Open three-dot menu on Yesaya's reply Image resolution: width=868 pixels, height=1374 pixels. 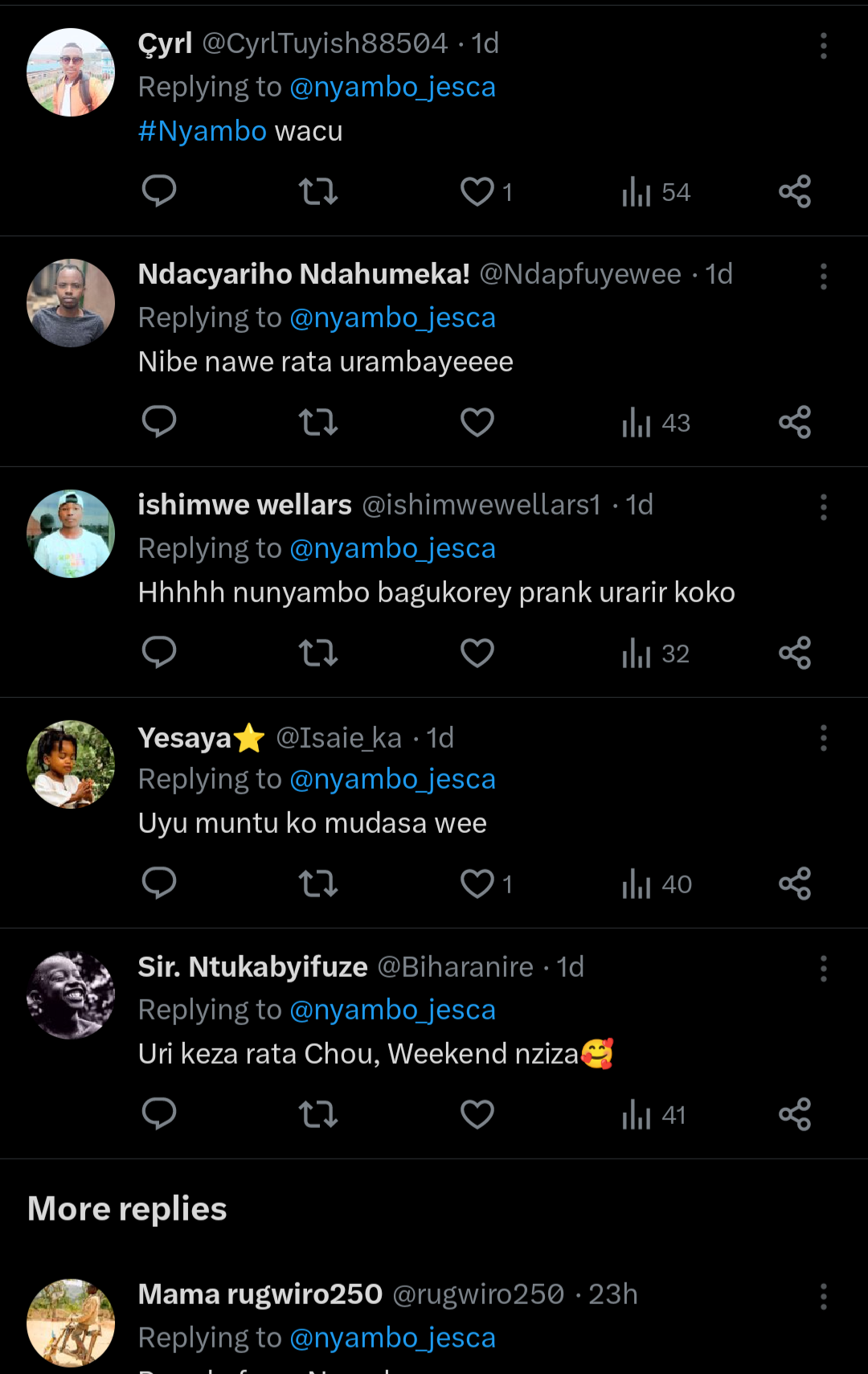pyautogui.click(x=824, y=738)
